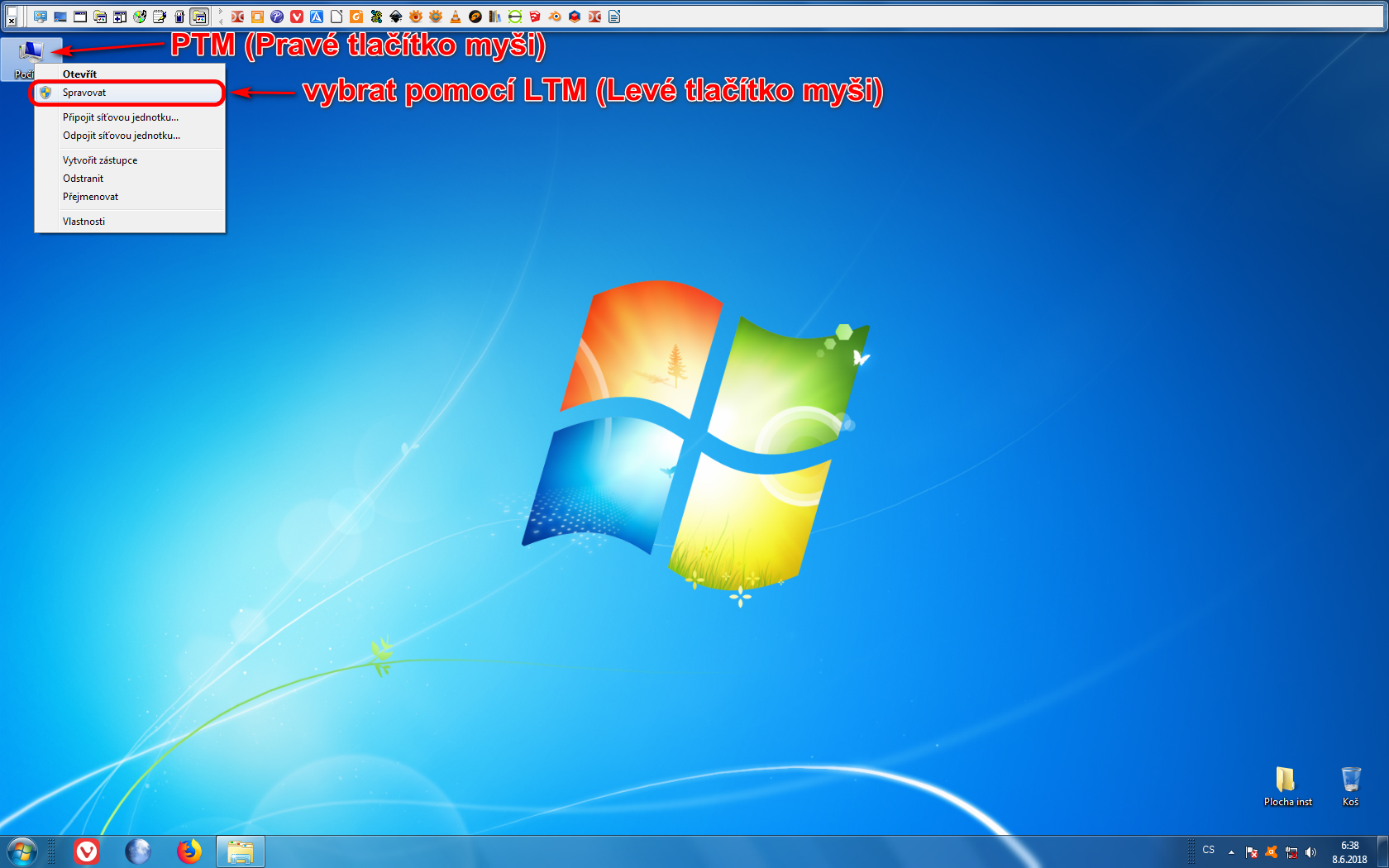The width and height of the screenshot is (1389, 868).
Task: Select Otevřít in the context menu
Action: pyautogui.click(x=130, y=74)
